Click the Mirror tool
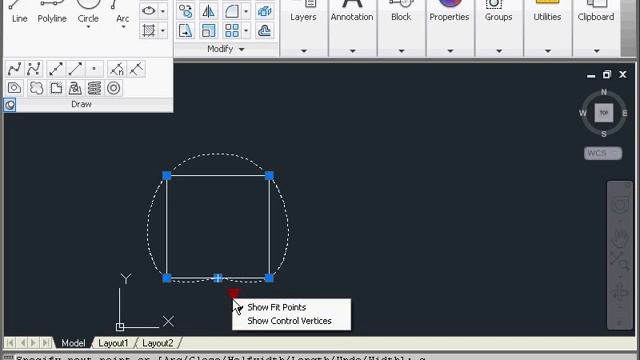This screenshot has height=360, width=640. pos(208,11)
